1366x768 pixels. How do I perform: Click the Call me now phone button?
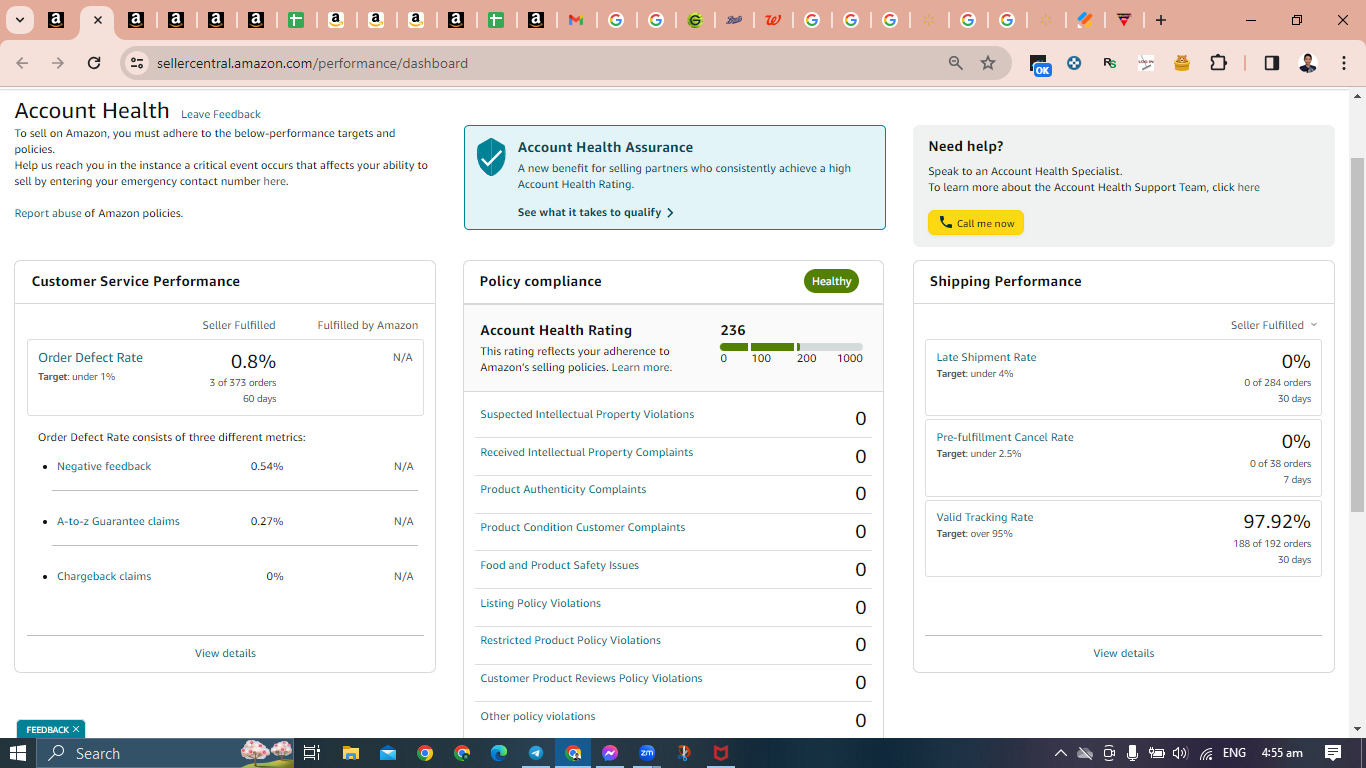pos(975,223)
